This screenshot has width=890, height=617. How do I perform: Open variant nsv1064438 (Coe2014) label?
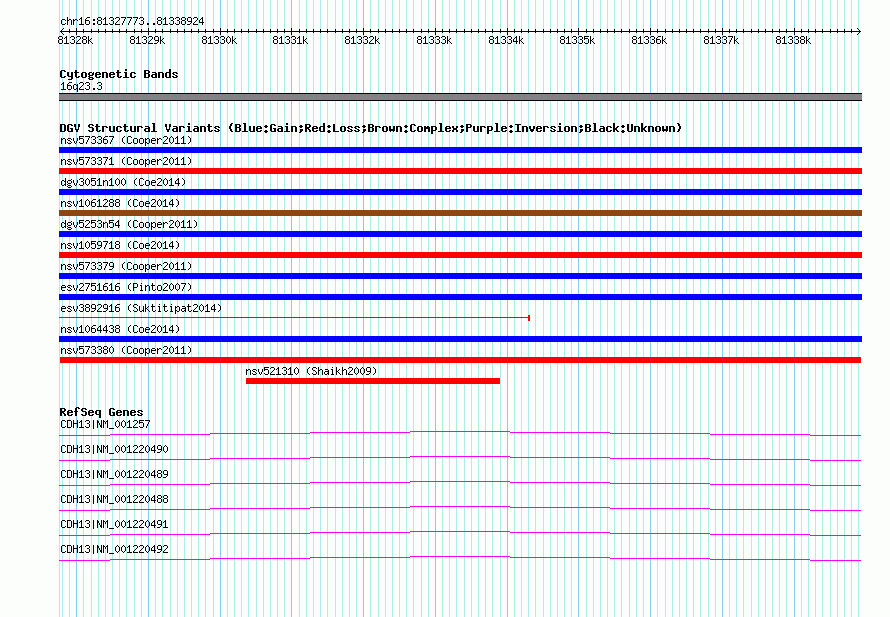[120, 329]
